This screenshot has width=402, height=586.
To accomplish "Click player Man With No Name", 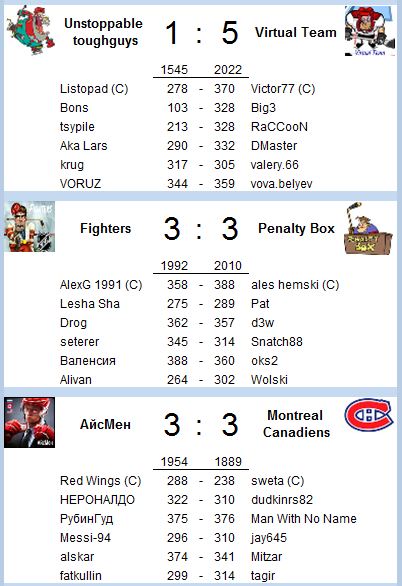I will (x=303, y=519).
